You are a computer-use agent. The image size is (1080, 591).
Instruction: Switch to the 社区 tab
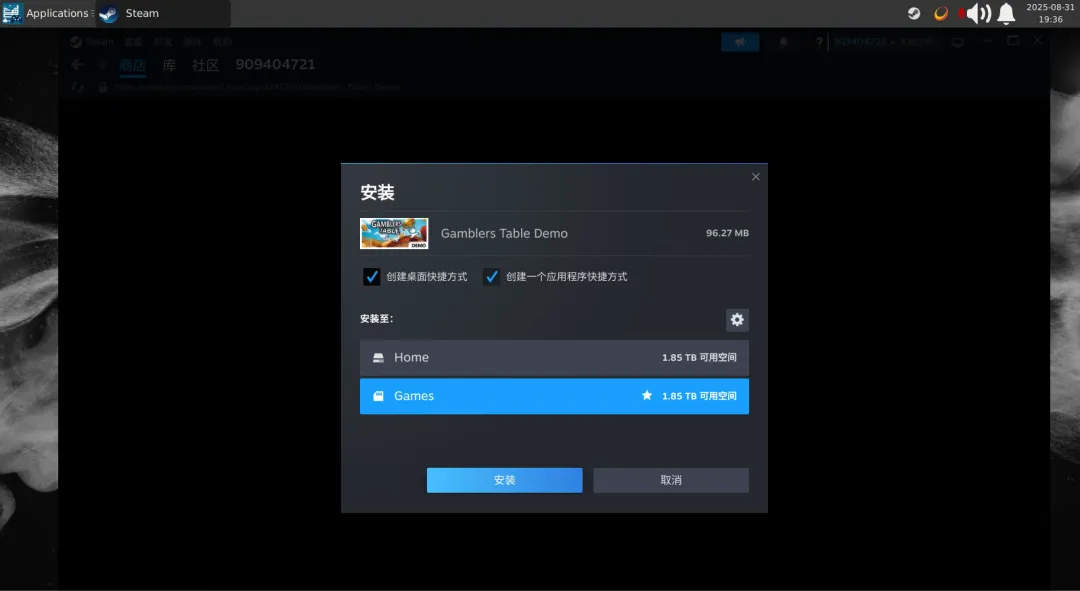point(204,65)
